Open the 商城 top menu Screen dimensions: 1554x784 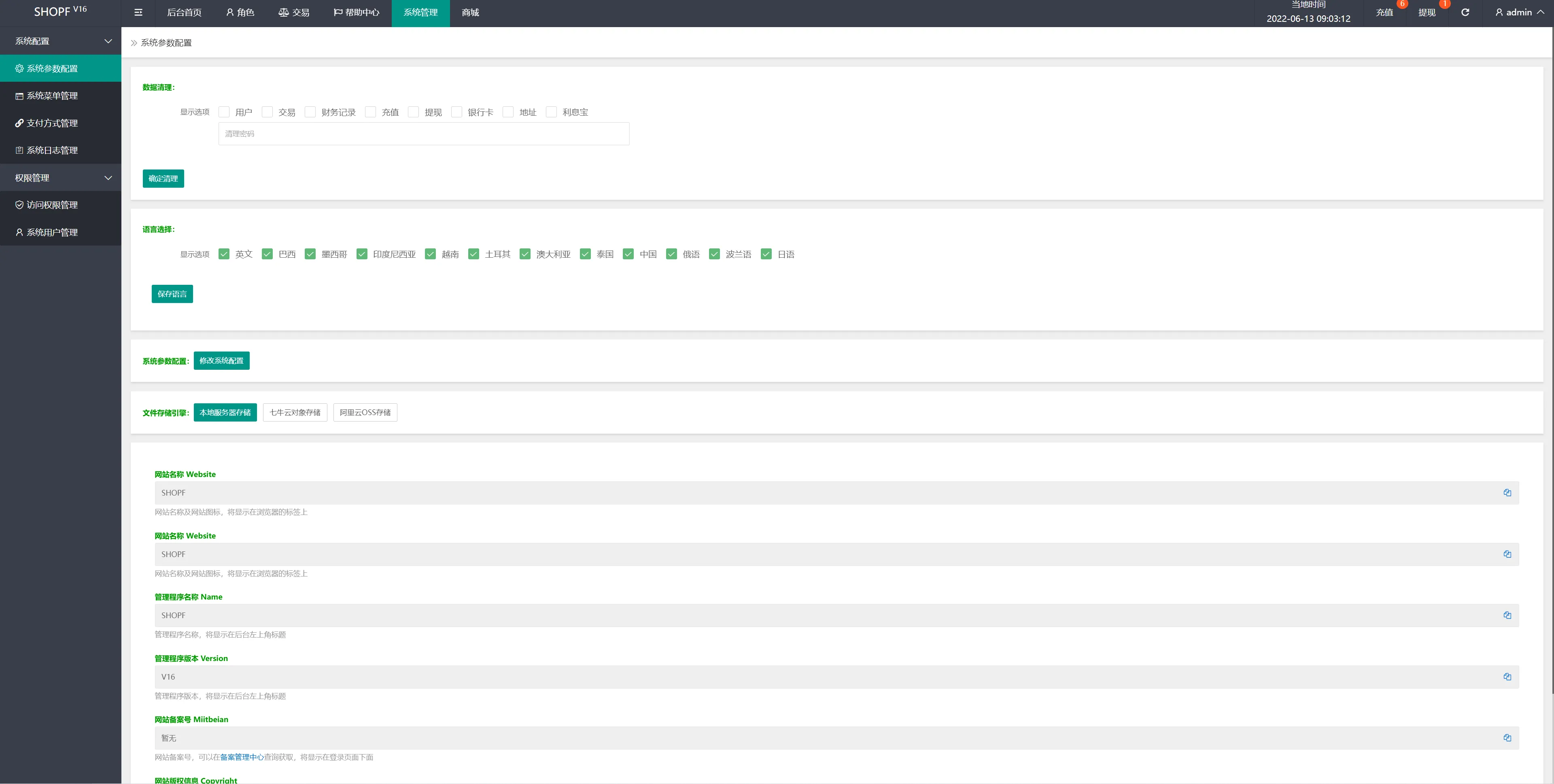coord(471,12)
